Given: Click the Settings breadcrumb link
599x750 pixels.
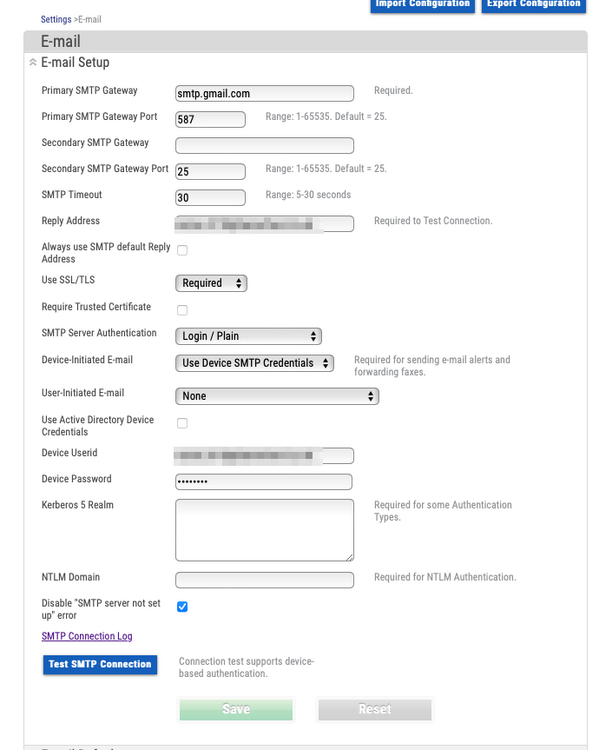Looking at the screenshot, I should point(56,20).
